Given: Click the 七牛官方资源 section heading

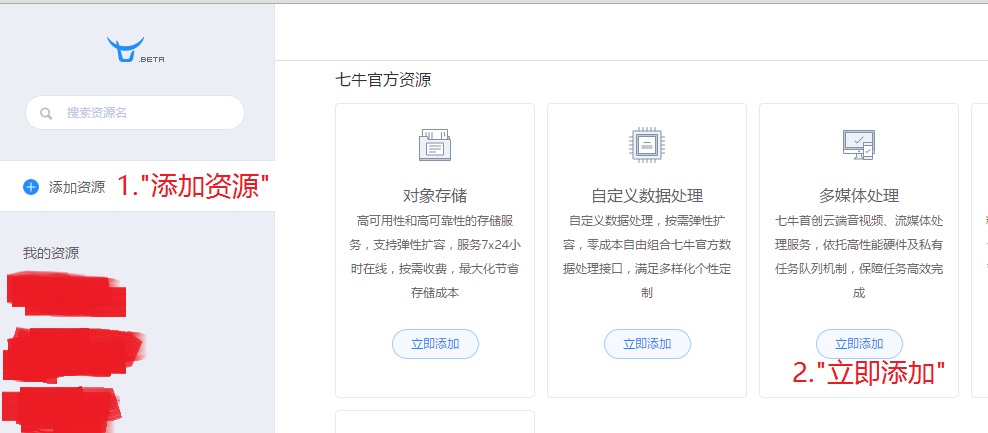Looking at the screenshot, I should click(x=383, y=80).
